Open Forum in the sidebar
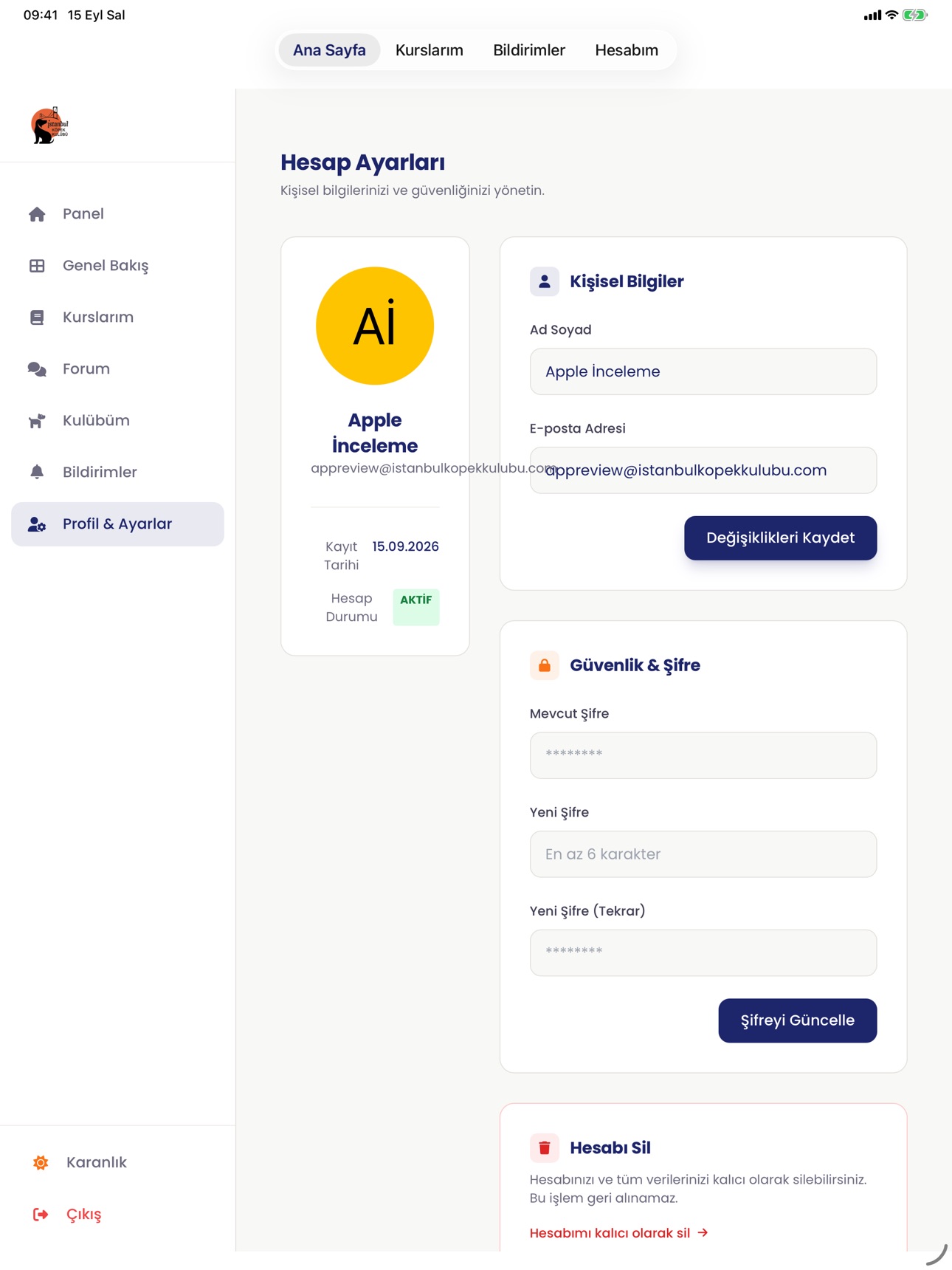The image size is (952, 1270). click(x=117, y=369)
